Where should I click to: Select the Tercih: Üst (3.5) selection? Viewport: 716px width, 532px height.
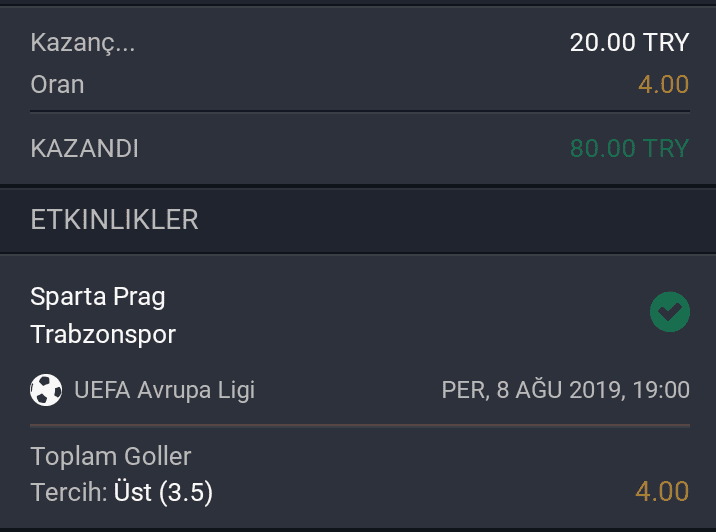(x=121, y=492)
